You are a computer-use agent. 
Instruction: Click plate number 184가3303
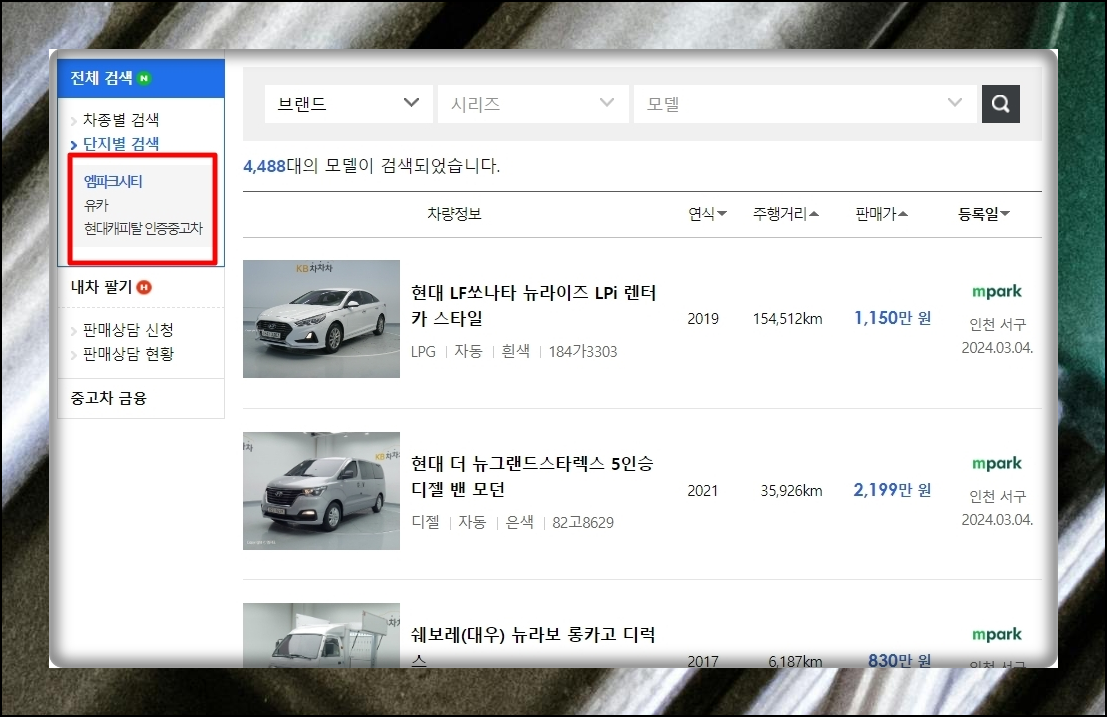pyautogui.click(x=583, y=351)
